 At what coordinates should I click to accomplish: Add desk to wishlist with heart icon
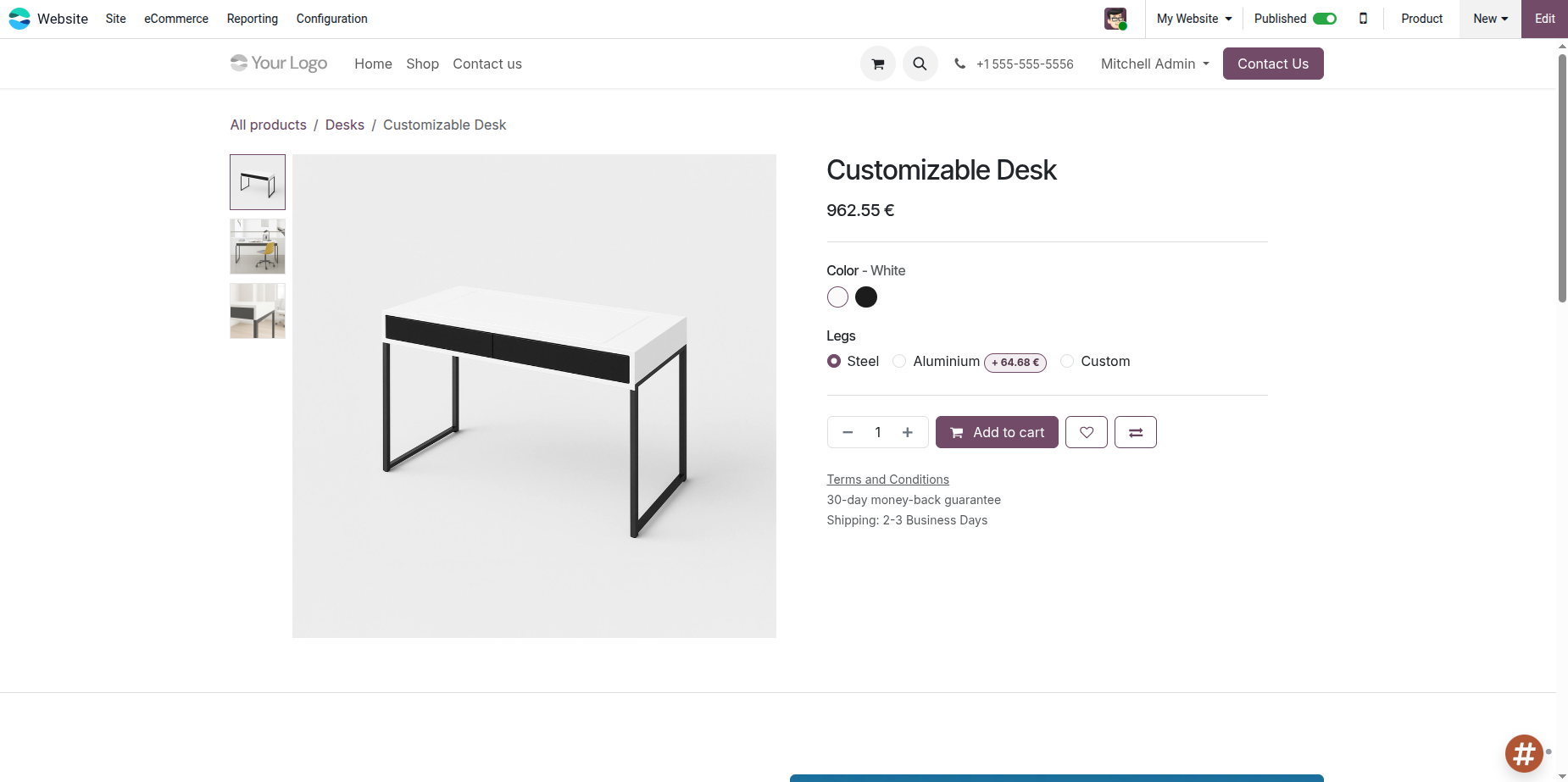click(x=1086, y=432)
